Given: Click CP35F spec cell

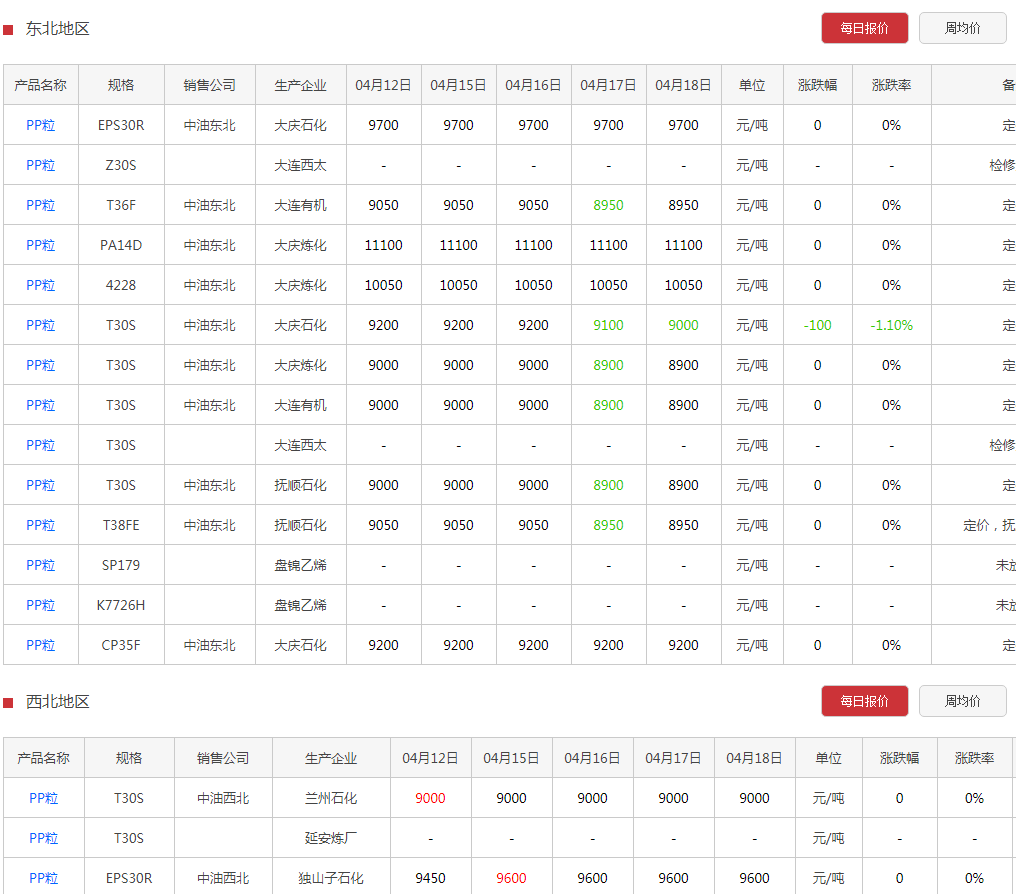Looking at the screenshot, I should click(x=121, y=645).
